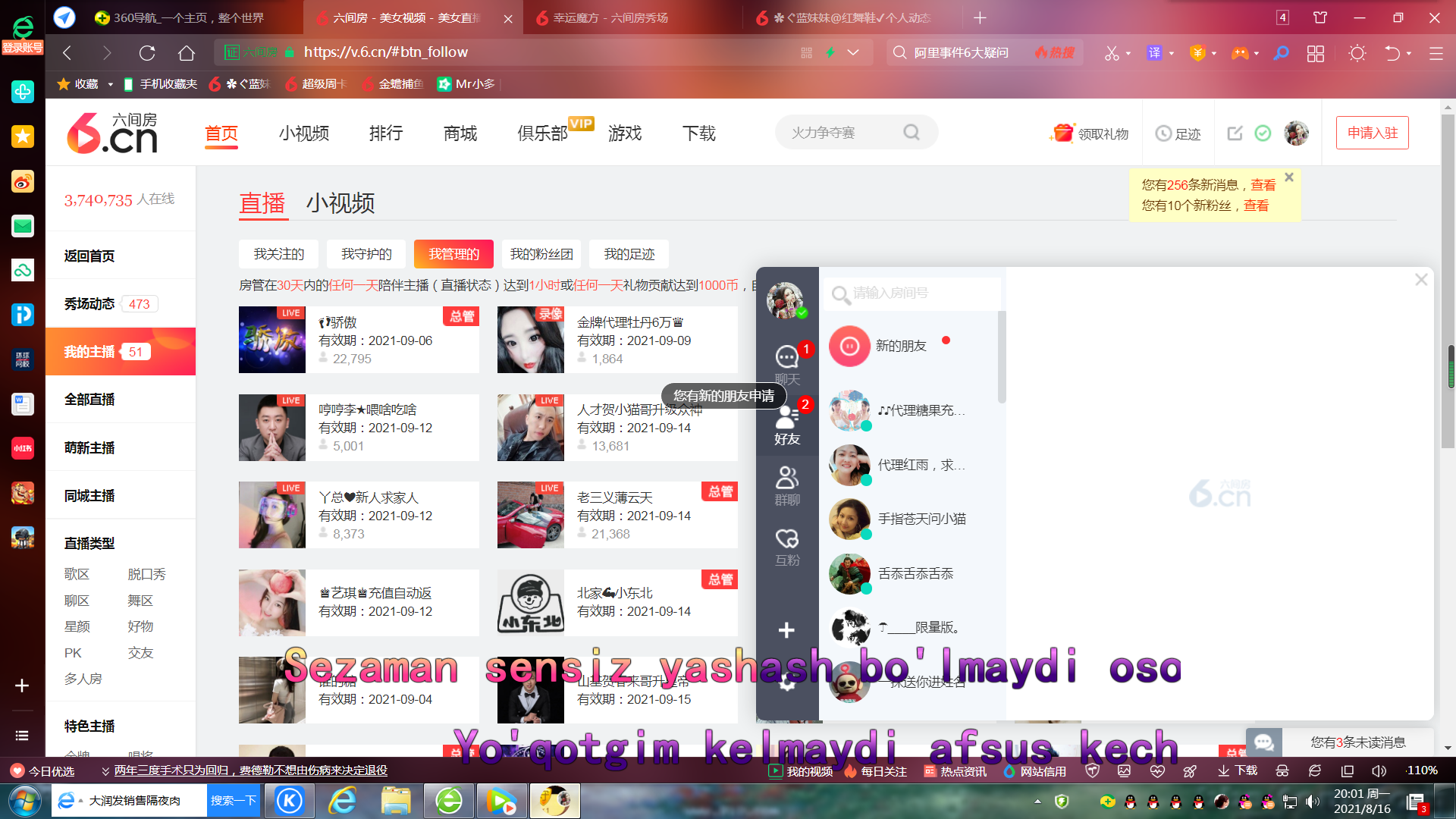1456x819 pixels.
Task: Click the plus add icon in friend panel
Action: click(786, 630)
